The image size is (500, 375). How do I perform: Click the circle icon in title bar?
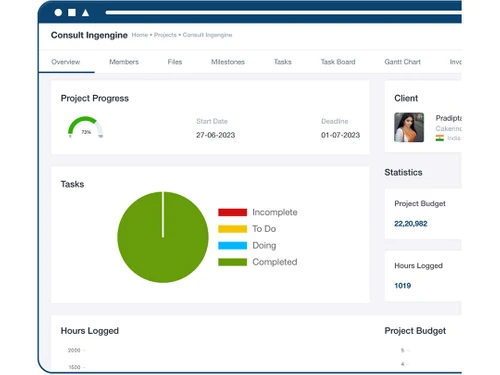tap(58, 13)
